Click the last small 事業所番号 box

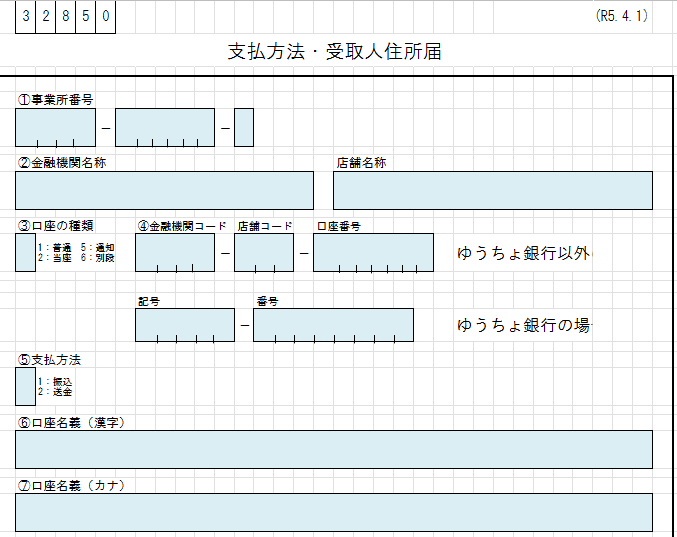click(244, 127)
